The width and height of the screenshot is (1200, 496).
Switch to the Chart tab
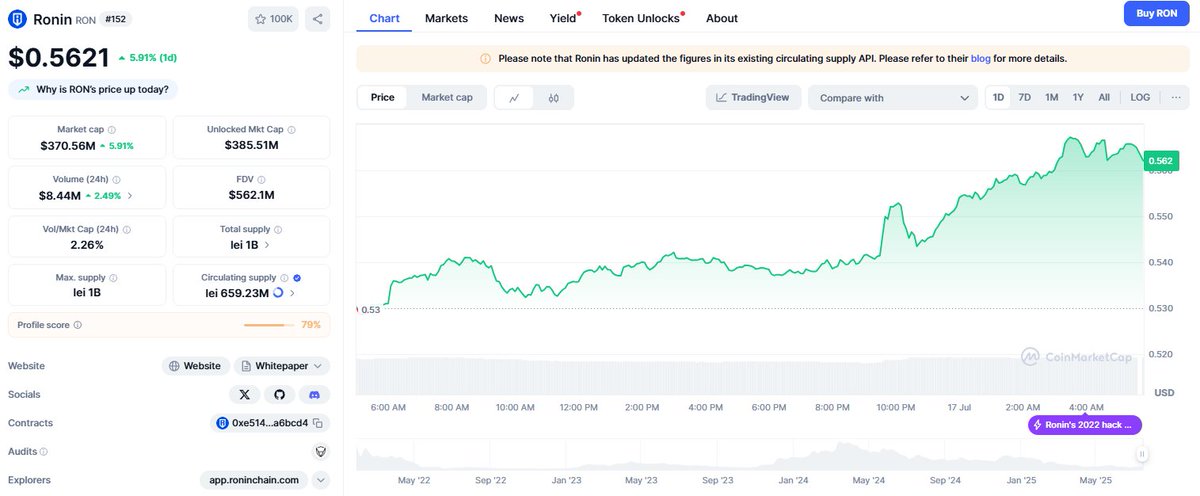click(x=384, y=18)
